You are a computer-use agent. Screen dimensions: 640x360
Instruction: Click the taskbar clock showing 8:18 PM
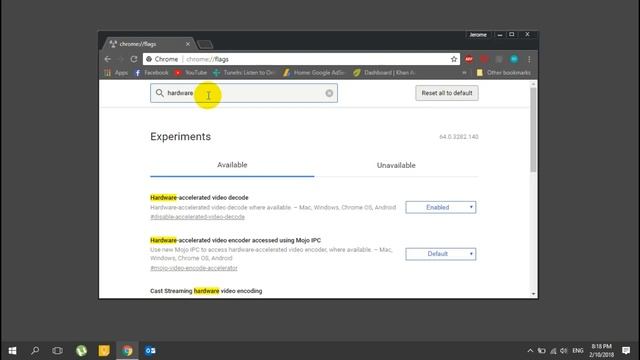tap(601, 351)
